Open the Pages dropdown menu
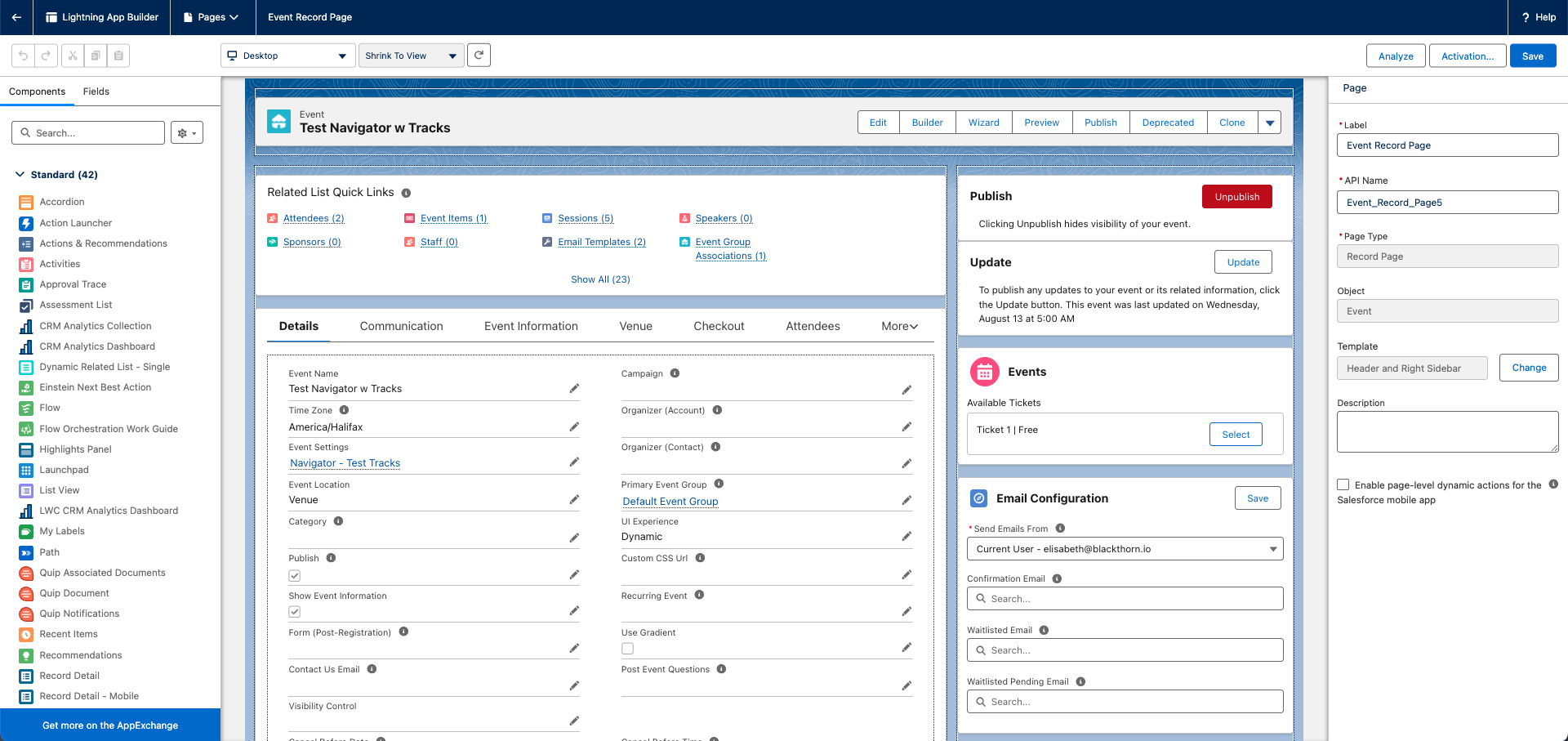 (x=211, y=17)
